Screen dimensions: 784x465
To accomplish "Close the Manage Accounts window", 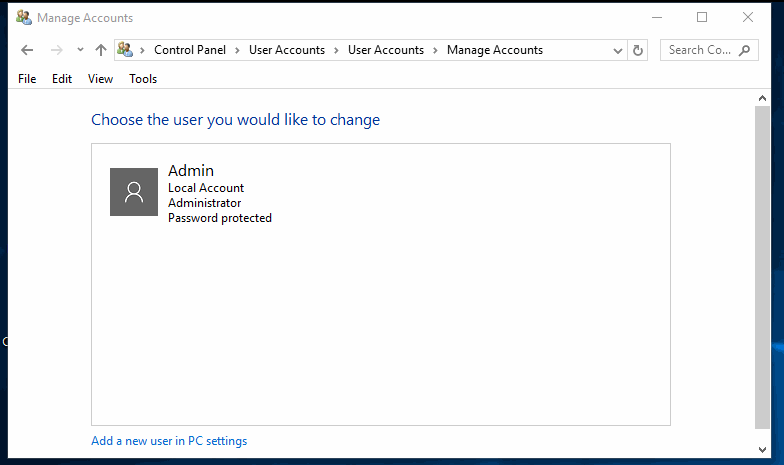I will pyautogui.click(x=748, y=18).
